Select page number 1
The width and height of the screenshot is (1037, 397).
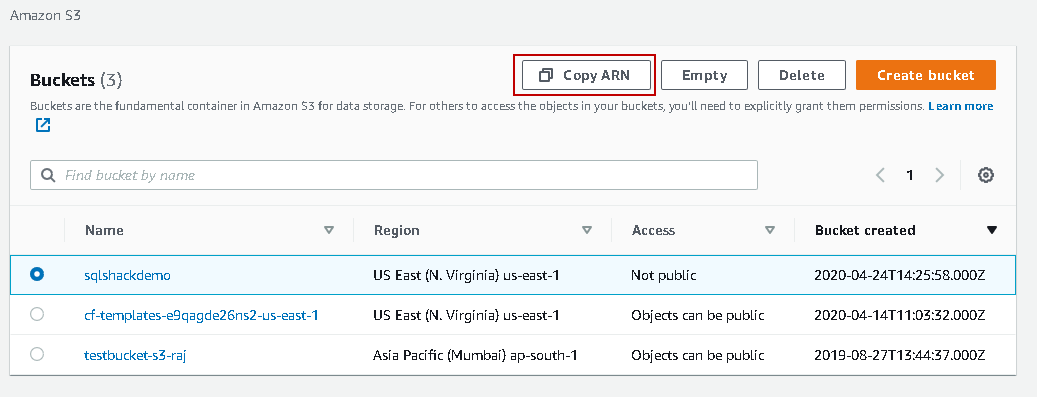pyautogui.click(x=910, y=175)
